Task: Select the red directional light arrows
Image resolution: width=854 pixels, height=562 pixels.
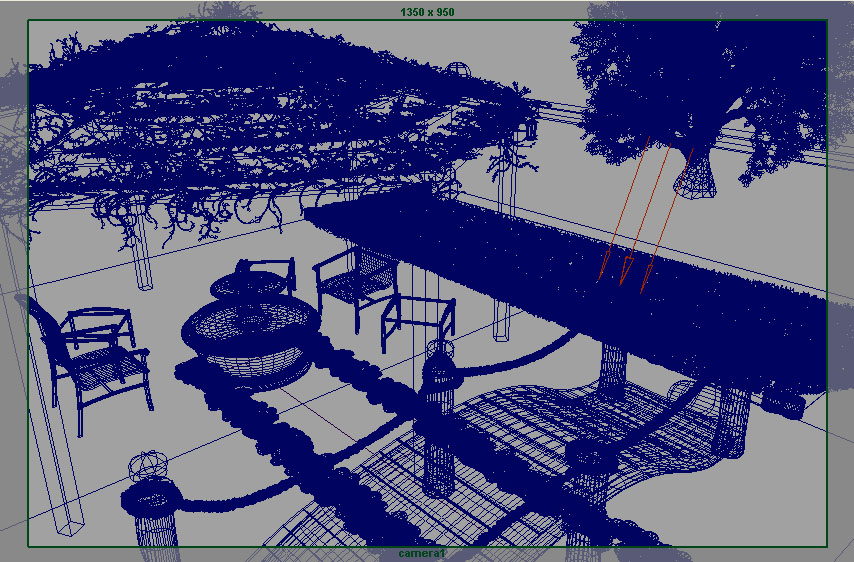Action: click(644, 214)
